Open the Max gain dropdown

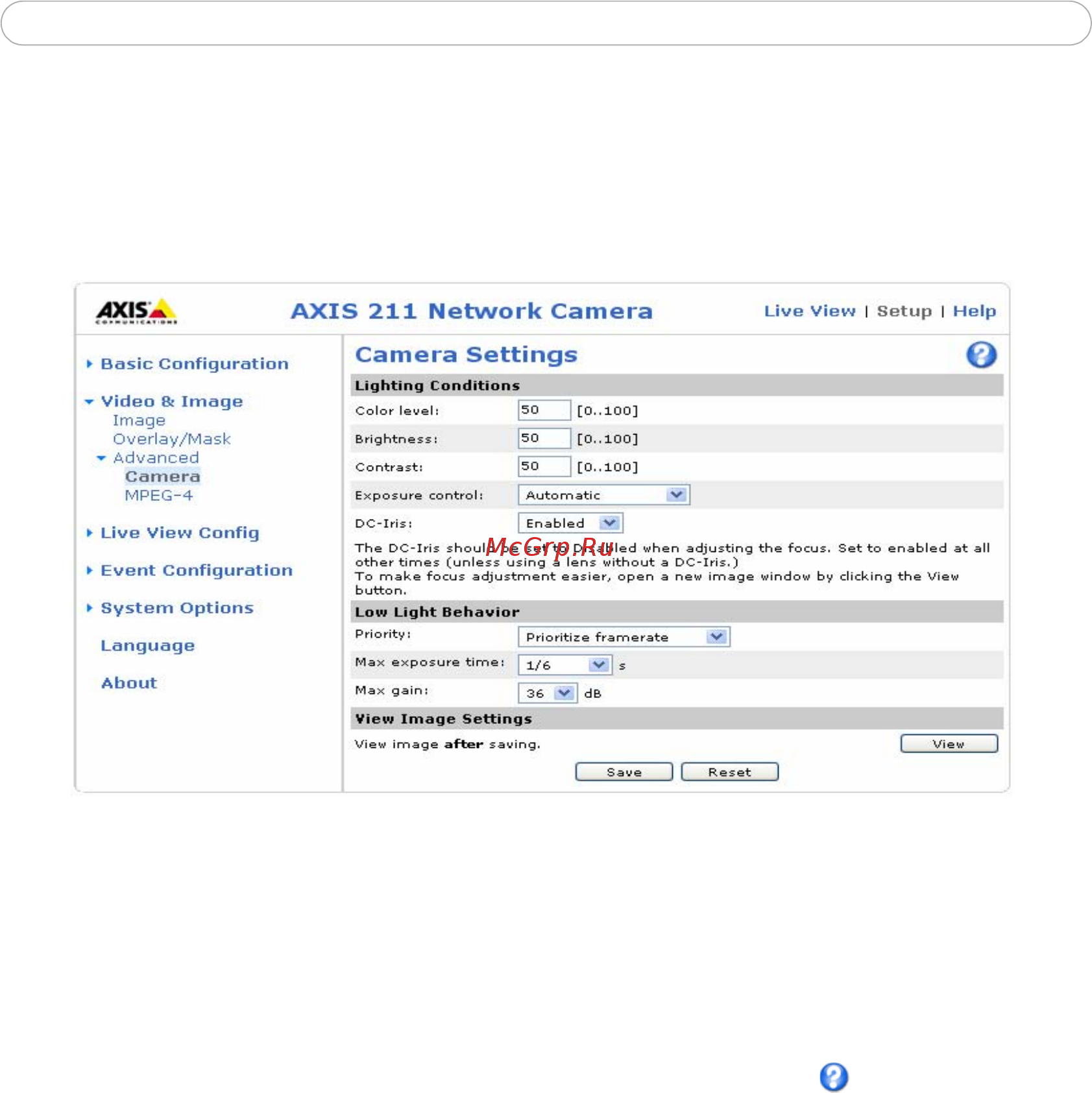point(548,693)
